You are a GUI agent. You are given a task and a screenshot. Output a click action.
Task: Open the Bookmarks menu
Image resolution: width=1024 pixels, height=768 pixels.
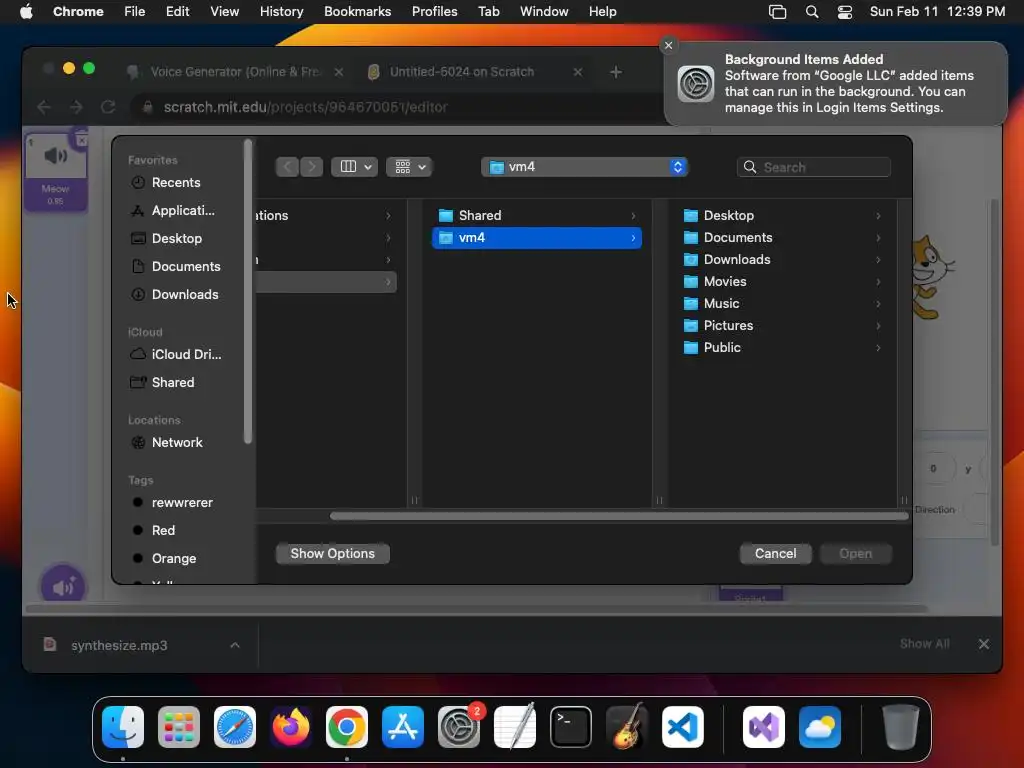357,12
